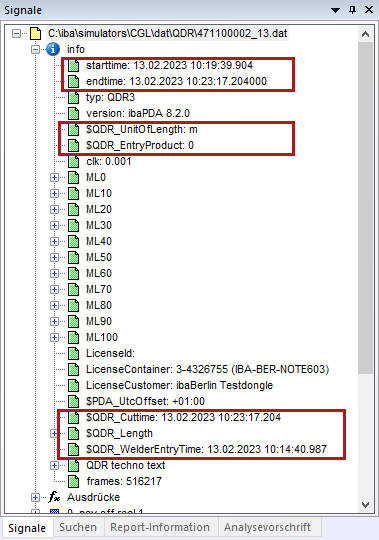379x540 pixels.
Task: Expand the $QDR_Length node
Action: [54, 433]
